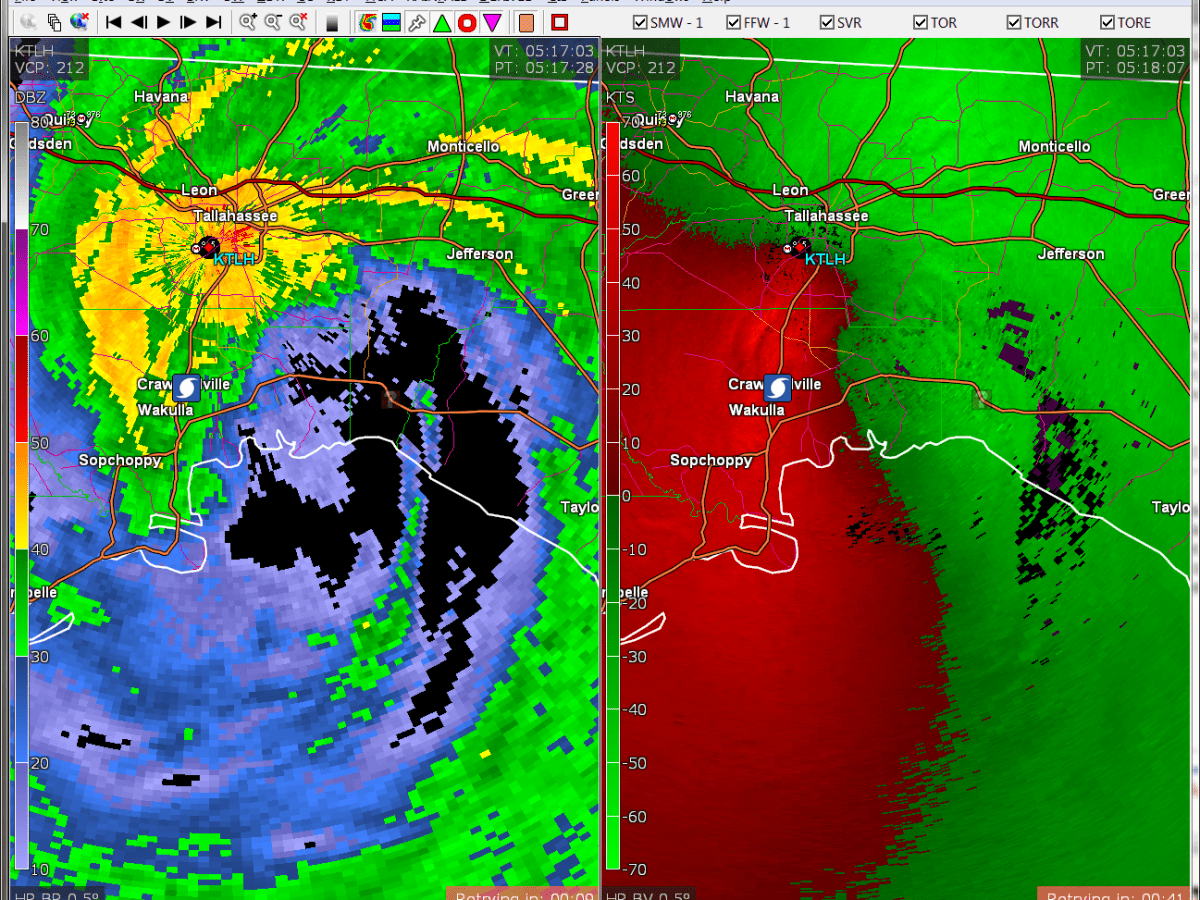
Task: Click the green triangle toolbar icon
Action: [441, 22]
